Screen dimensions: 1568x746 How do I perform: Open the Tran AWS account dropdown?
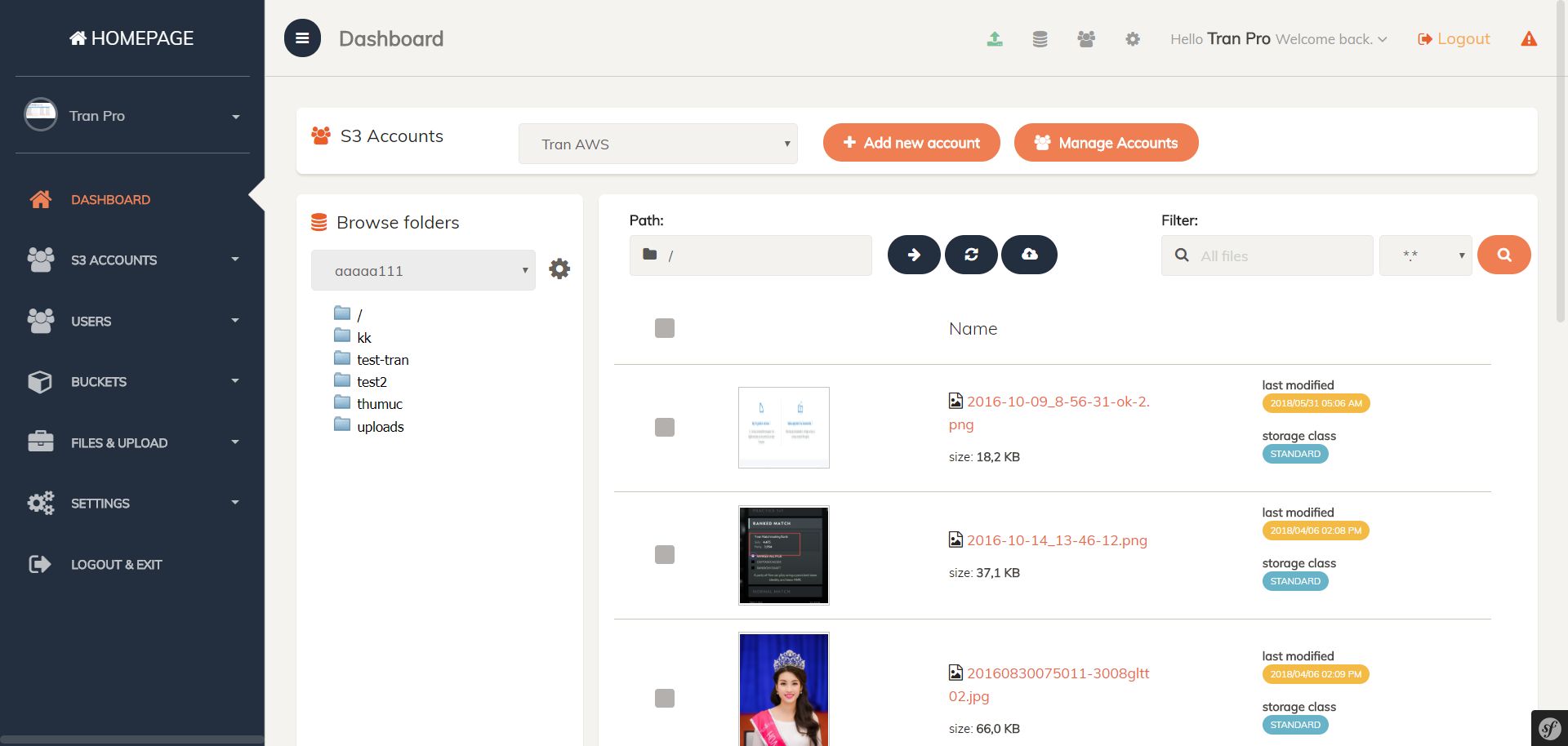(x=657, y=144)
